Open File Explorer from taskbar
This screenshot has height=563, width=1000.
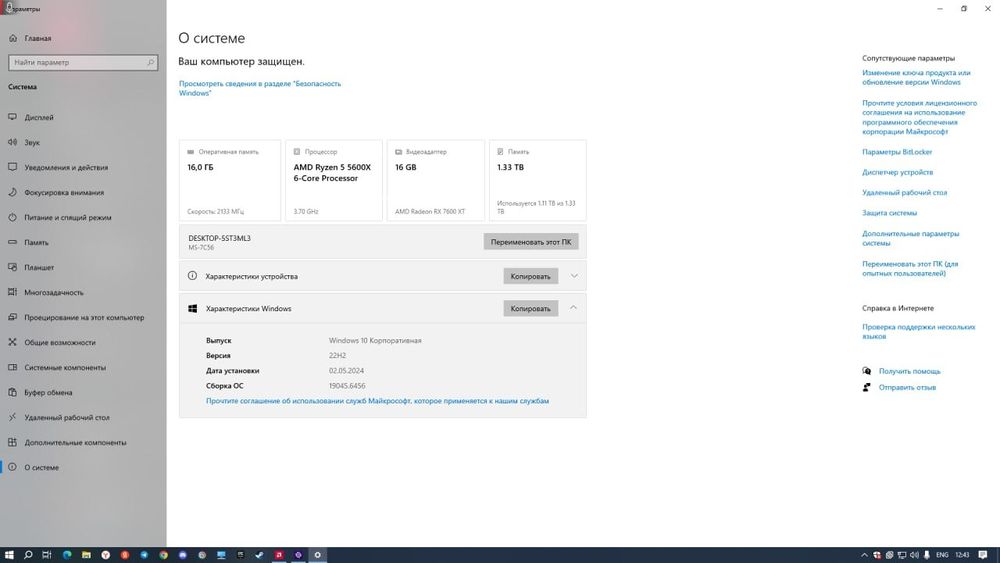(86, 555)
